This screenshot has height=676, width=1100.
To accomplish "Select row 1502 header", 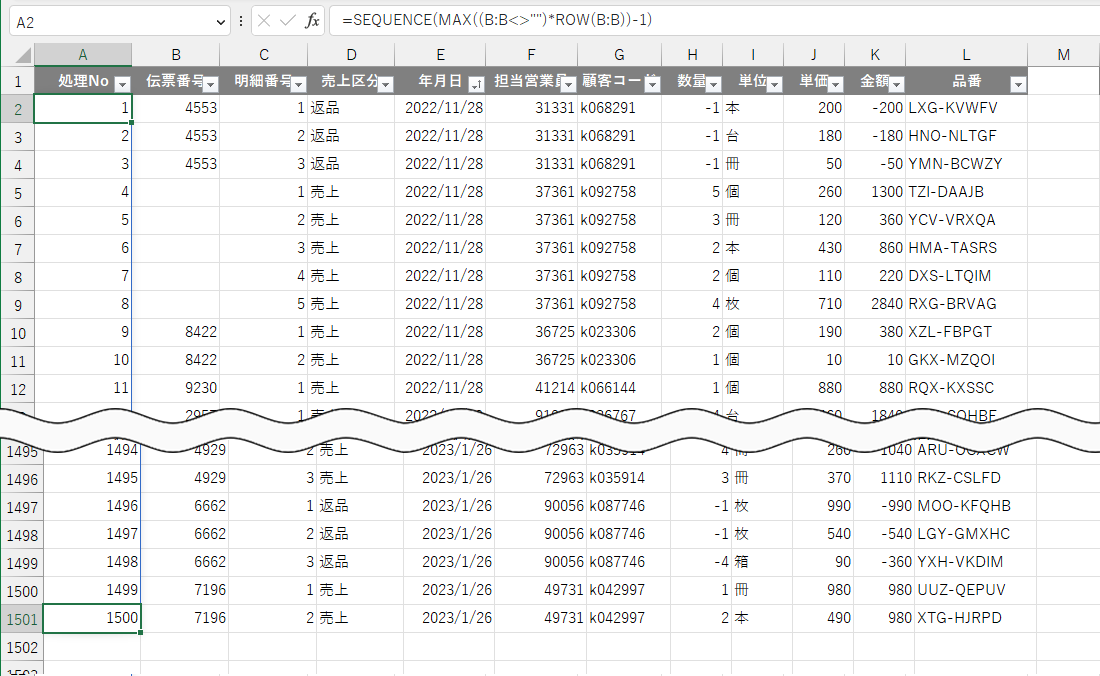I will click(22, 648).
